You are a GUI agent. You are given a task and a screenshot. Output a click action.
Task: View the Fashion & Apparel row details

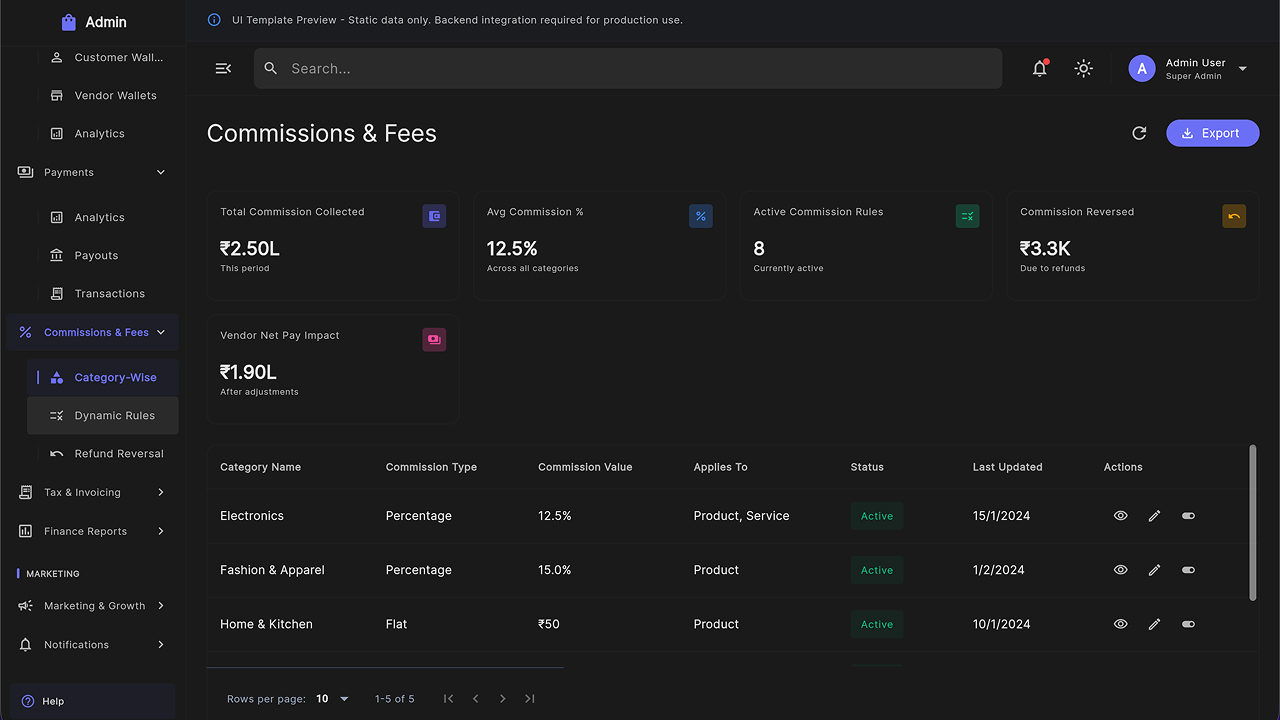[1120, 570]
